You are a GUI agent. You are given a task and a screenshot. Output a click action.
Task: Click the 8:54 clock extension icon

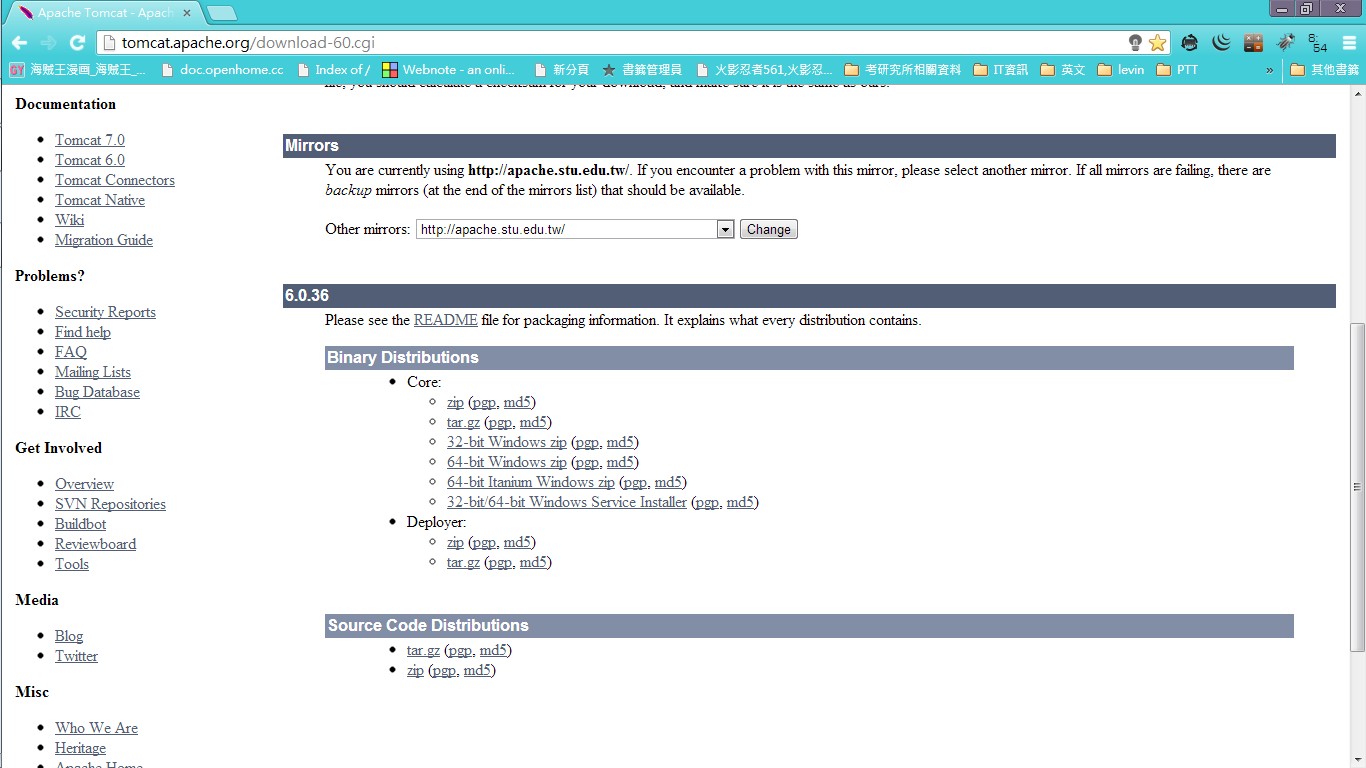tap(1317, 43)
